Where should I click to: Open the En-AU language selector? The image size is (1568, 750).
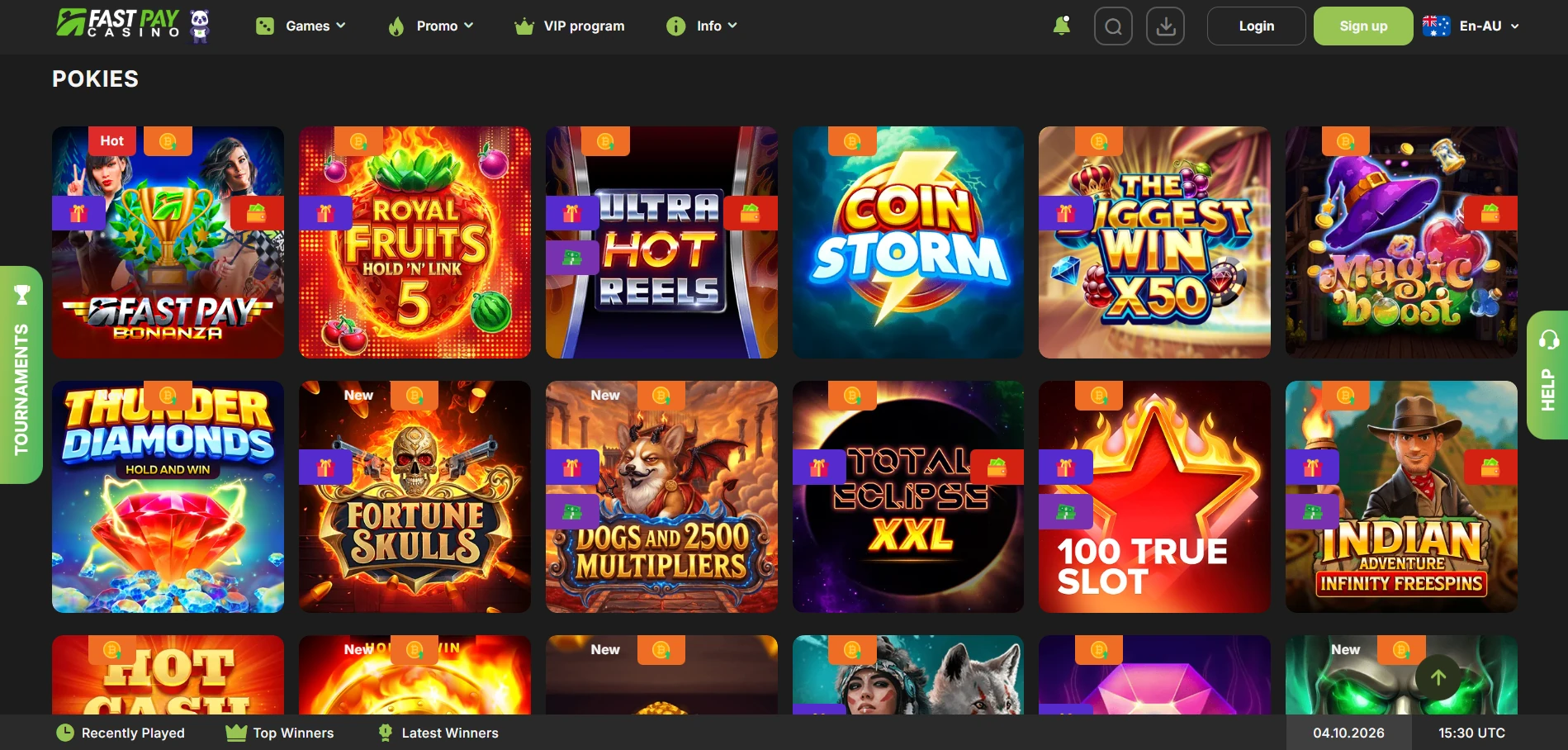pyautogui.click(x=1471, y=26)
